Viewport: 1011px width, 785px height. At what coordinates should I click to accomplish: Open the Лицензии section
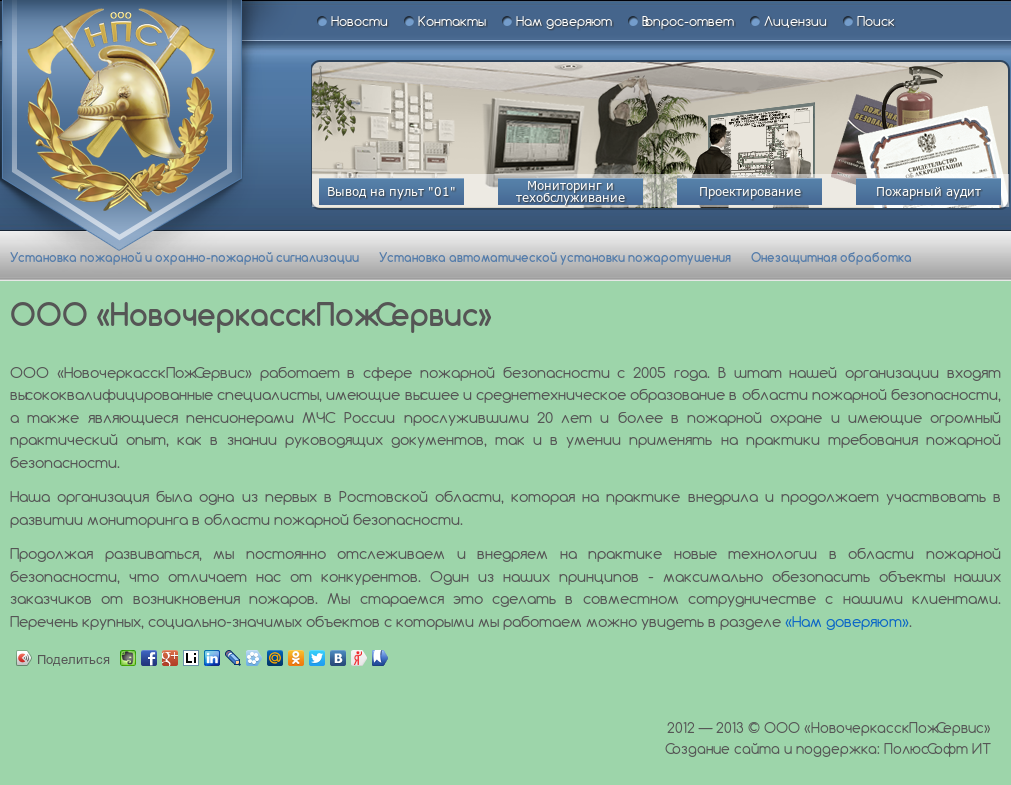click(794, 22)
